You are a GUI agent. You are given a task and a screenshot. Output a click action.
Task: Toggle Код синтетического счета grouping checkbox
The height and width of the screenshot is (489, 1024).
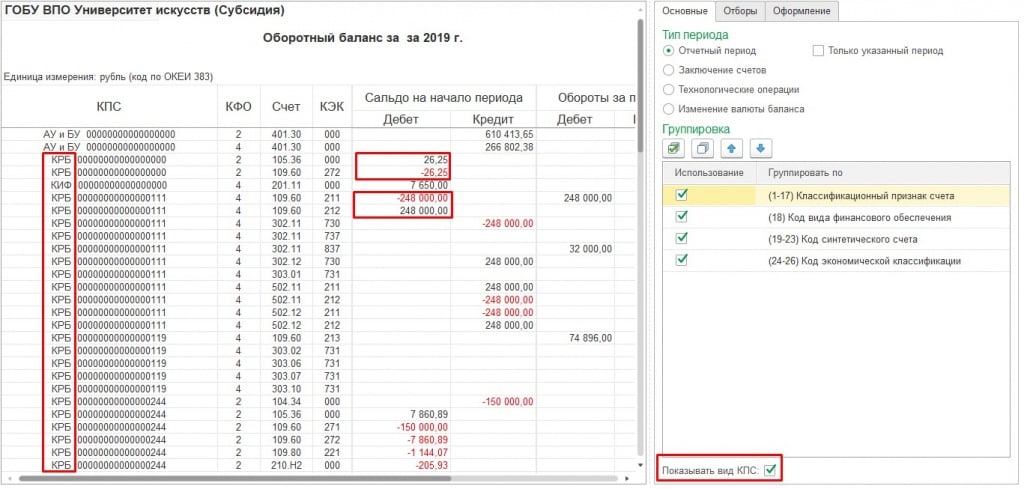tap(682, 239)
